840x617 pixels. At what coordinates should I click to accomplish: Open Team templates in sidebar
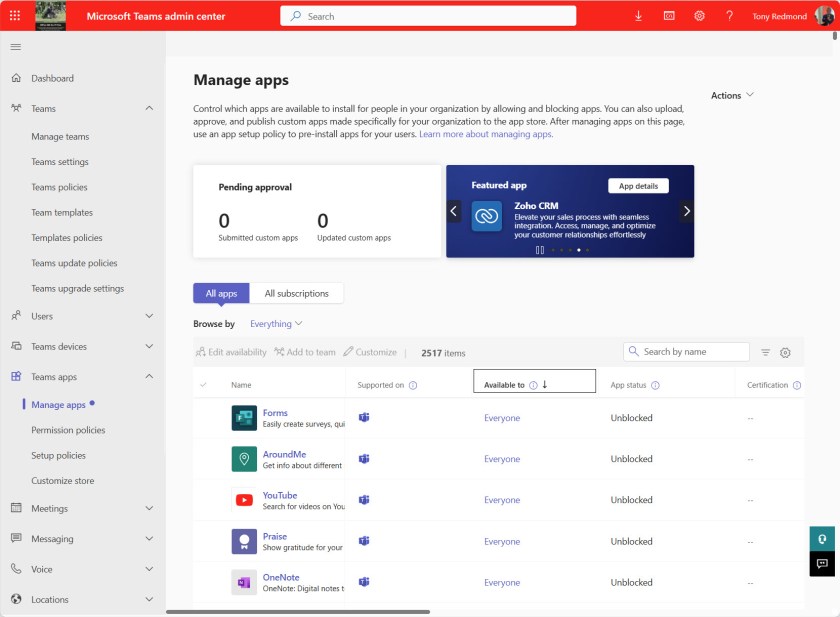coord(62,213)
